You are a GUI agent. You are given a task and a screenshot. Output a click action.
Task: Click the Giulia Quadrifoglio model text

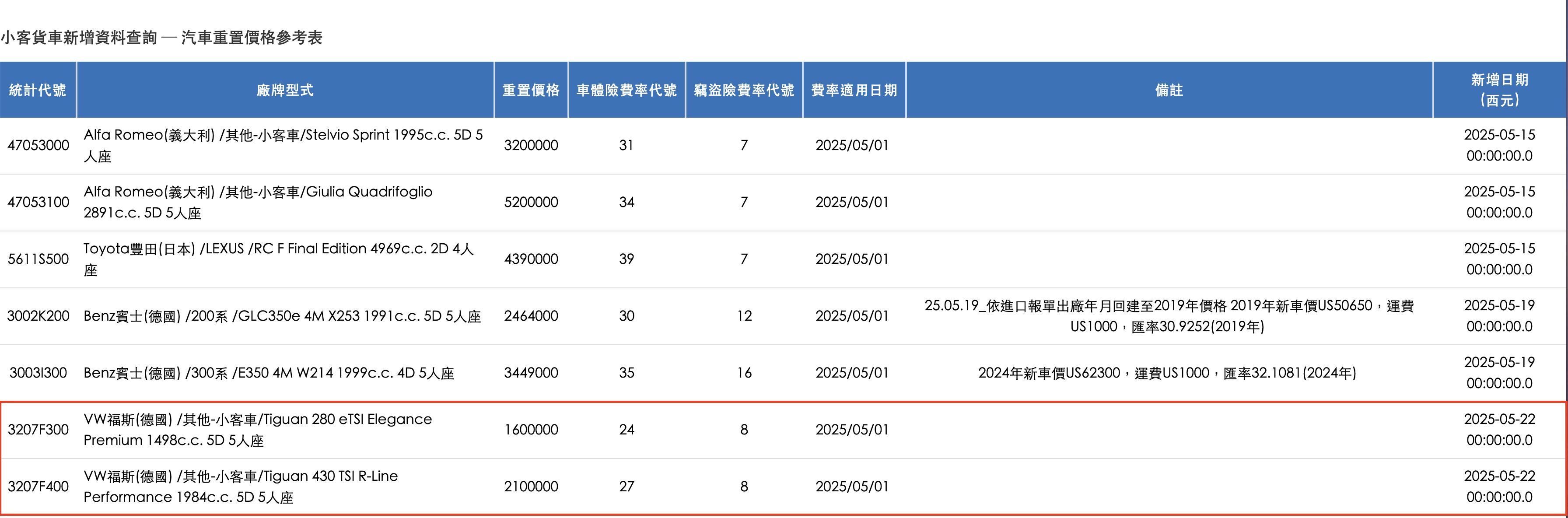[x=258, y=202]
